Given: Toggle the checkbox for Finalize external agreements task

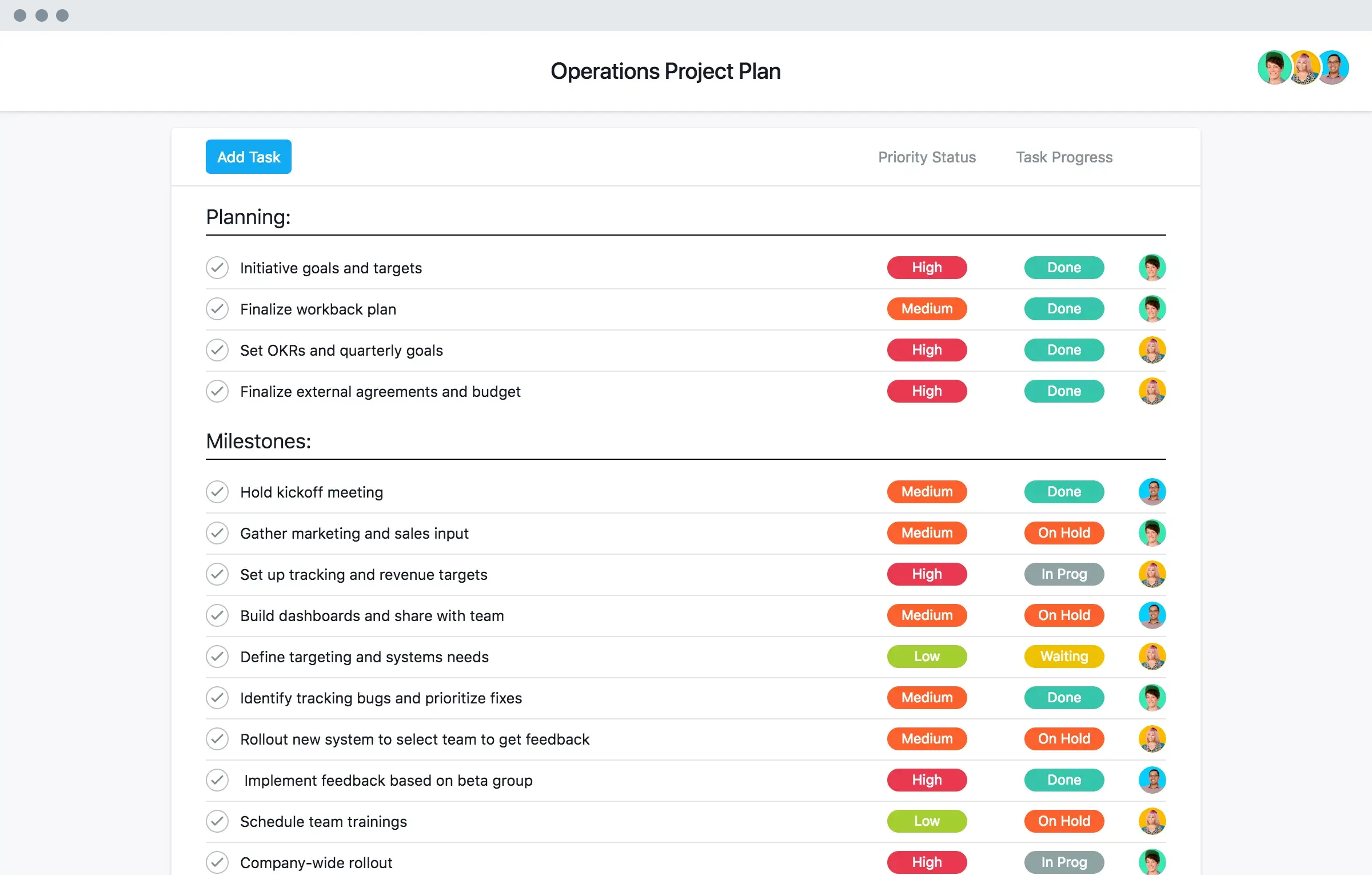Looking at the screenshot, I should [x=218, y=391].
